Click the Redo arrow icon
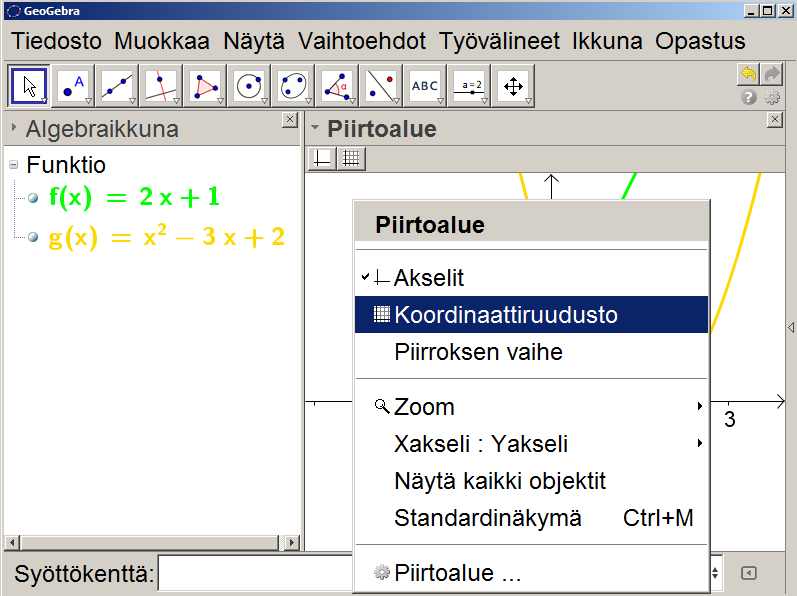This screenshot has height=596, width=797. 772,74
